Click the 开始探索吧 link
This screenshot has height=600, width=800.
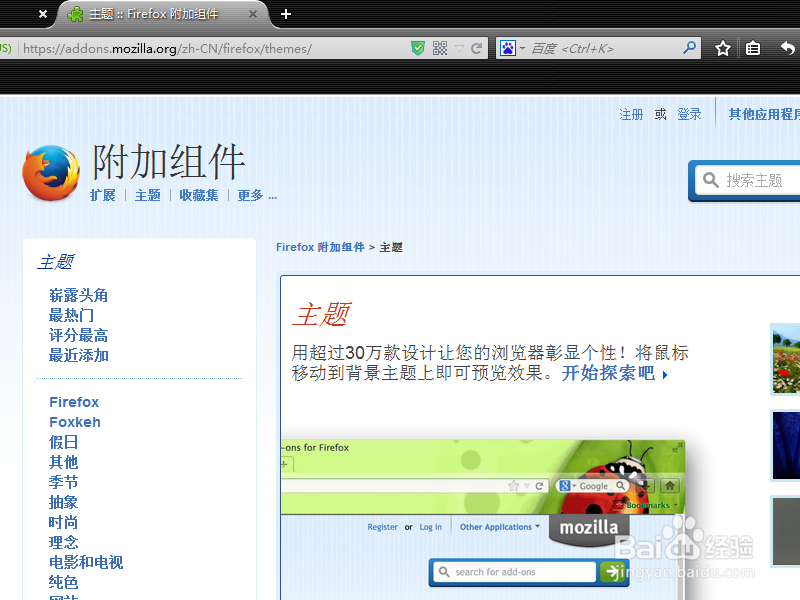point(614,373)
